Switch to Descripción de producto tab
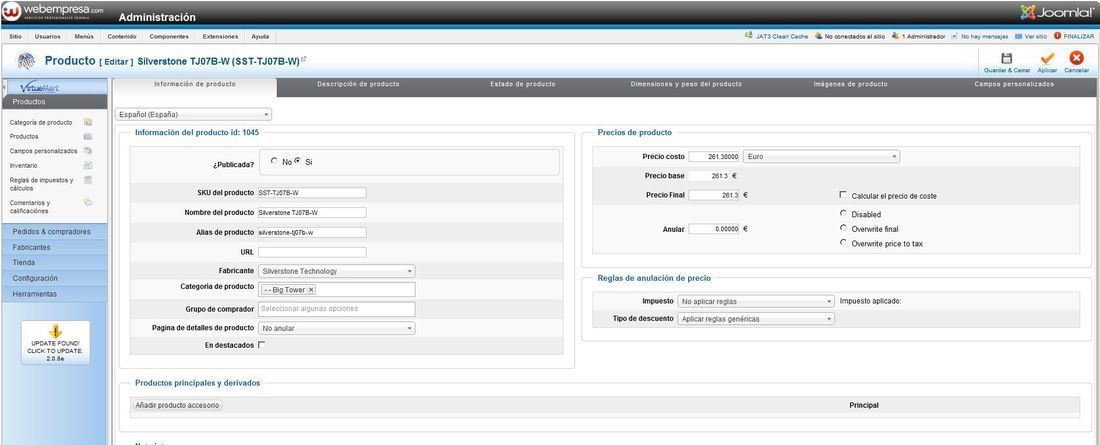The image size is (1100, 445). [358, 84]
